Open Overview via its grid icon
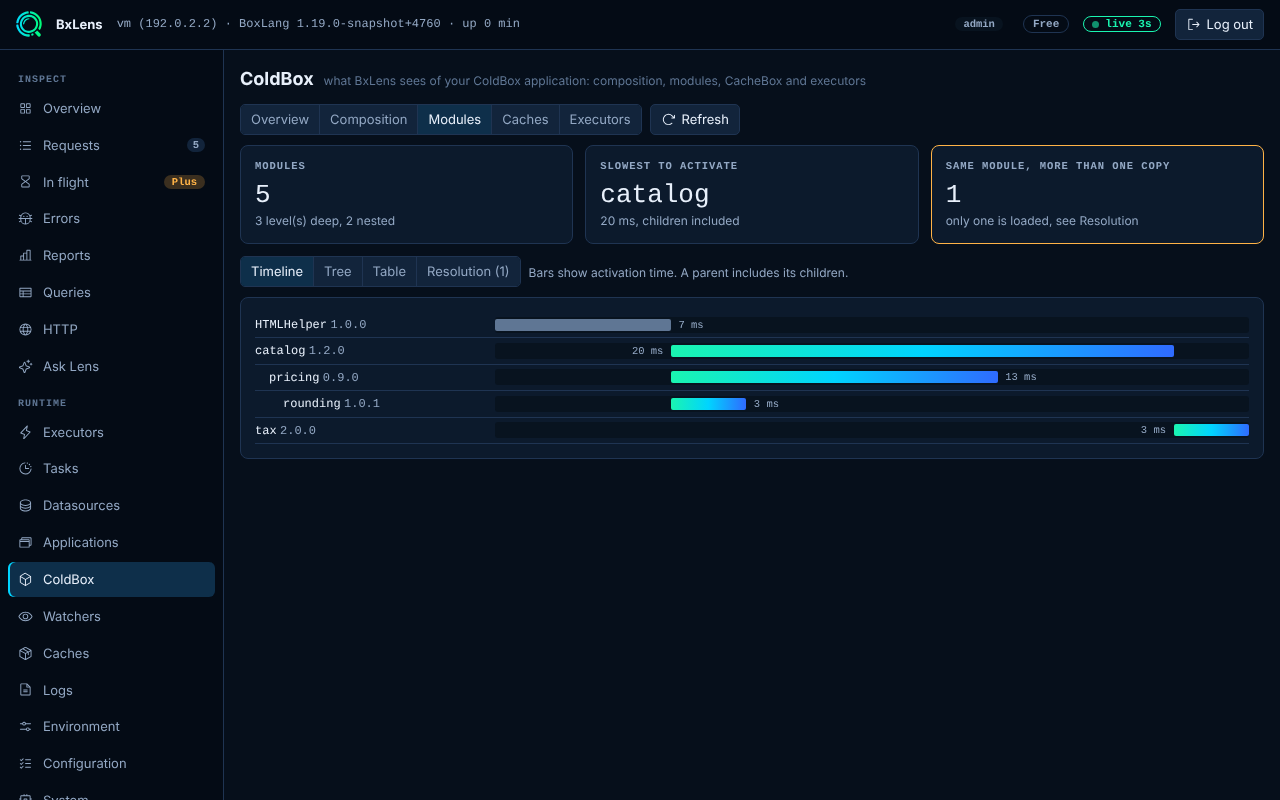The image size is (1280, 800). pos(26,108)
